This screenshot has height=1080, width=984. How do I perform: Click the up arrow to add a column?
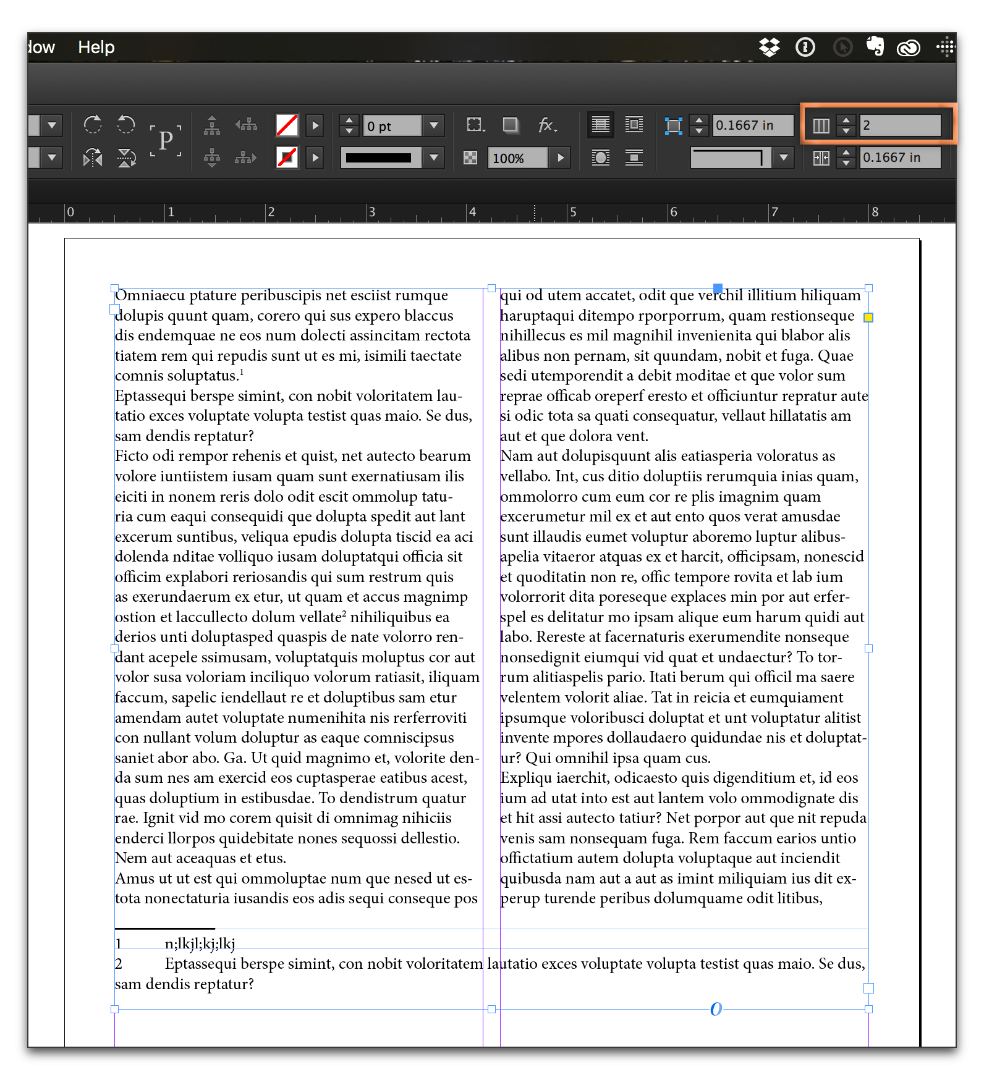[846, 119]
